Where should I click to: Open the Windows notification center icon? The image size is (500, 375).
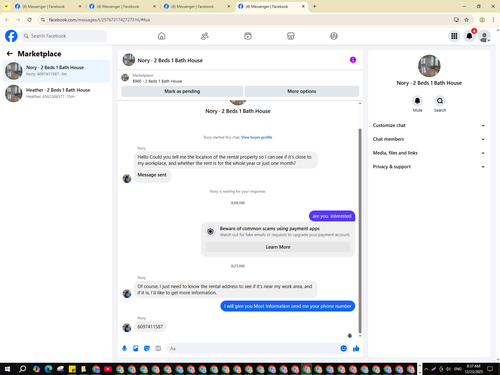[x=490, y=369]
